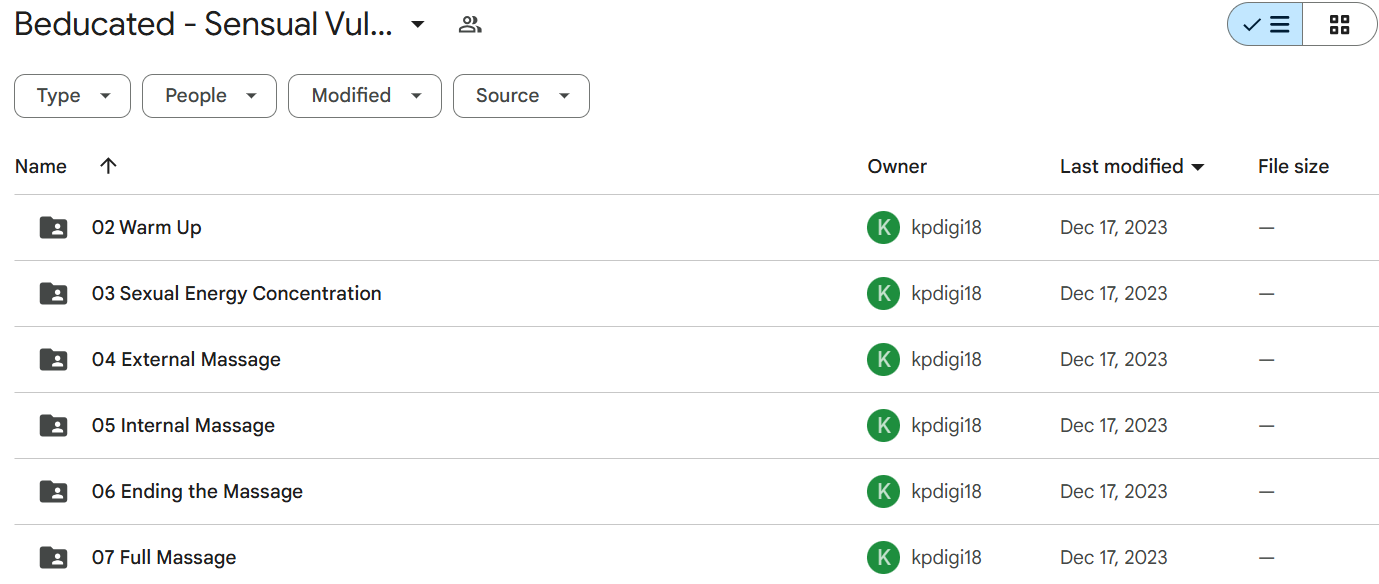The height and width of the screenshot is (584, 1379).
Task: Open the People filter dropdown
Action: pos(209,96)
